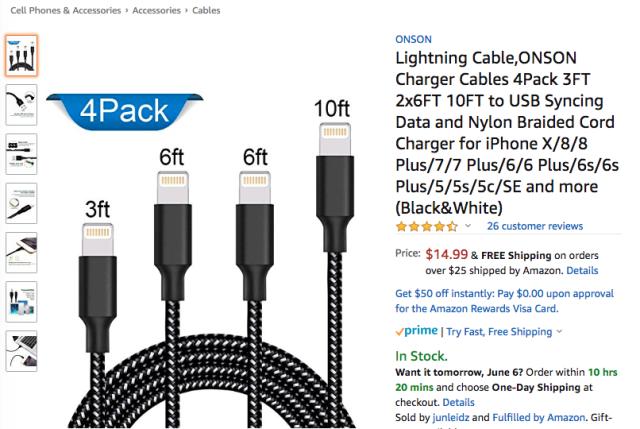The height and width of the screenshot is (429, 640).
Task: Click the star rating icons
Action: [427, 227]
